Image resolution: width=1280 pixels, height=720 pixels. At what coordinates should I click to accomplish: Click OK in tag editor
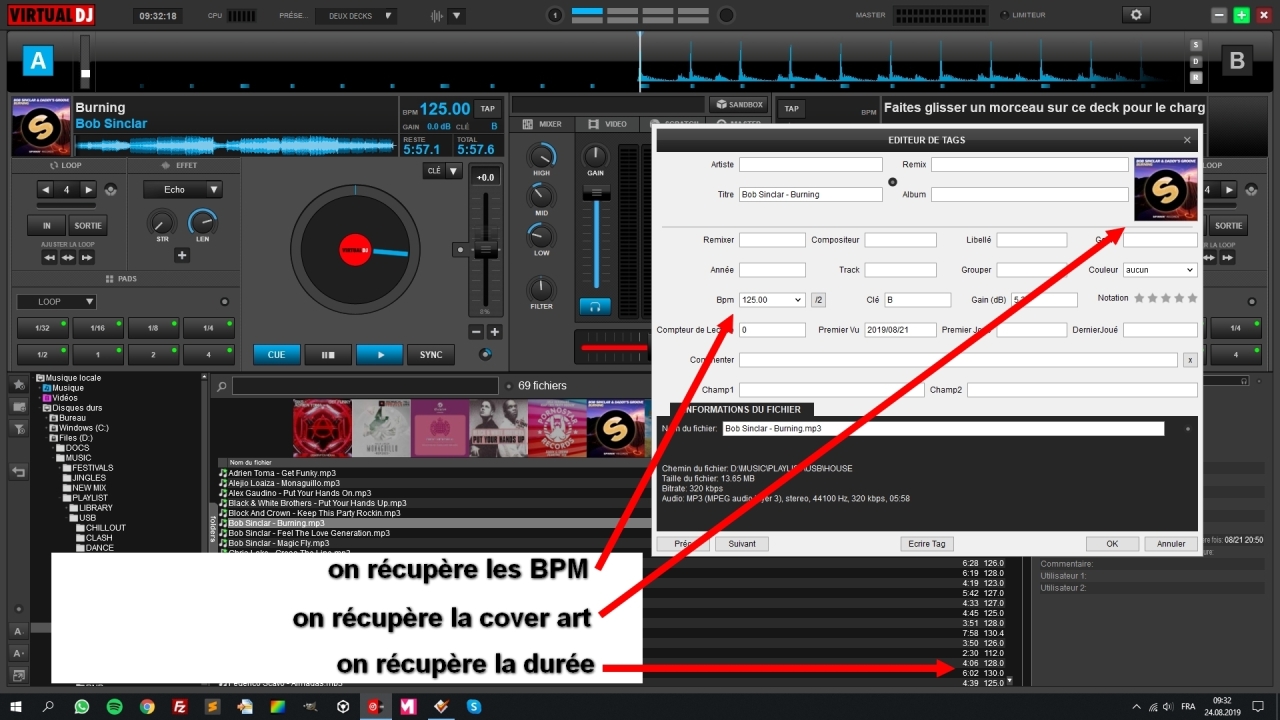[x=1112, y=544]
